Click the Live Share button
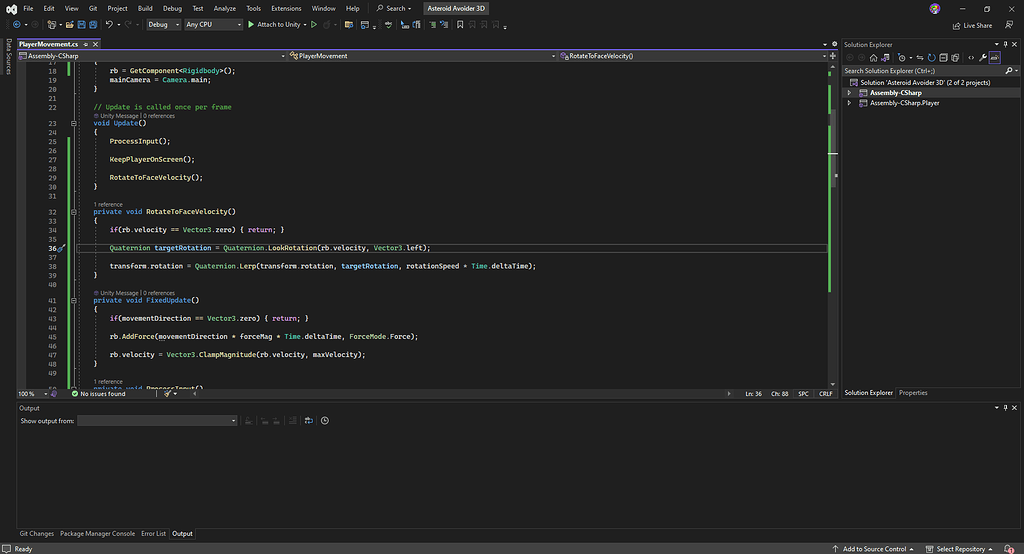1024x554 pixels. click(x=972, y=25)
